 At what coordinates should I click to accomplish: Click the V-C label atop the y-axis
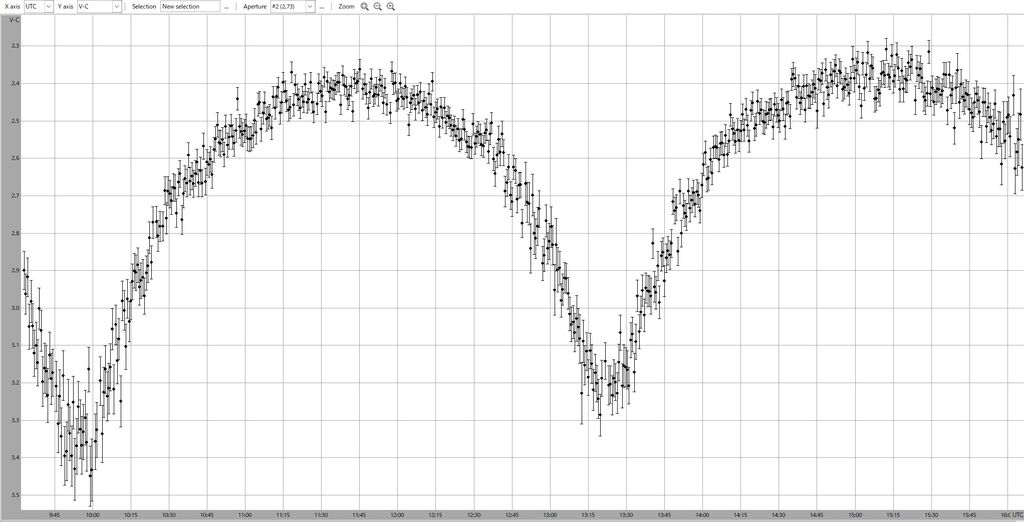point(14,20)
